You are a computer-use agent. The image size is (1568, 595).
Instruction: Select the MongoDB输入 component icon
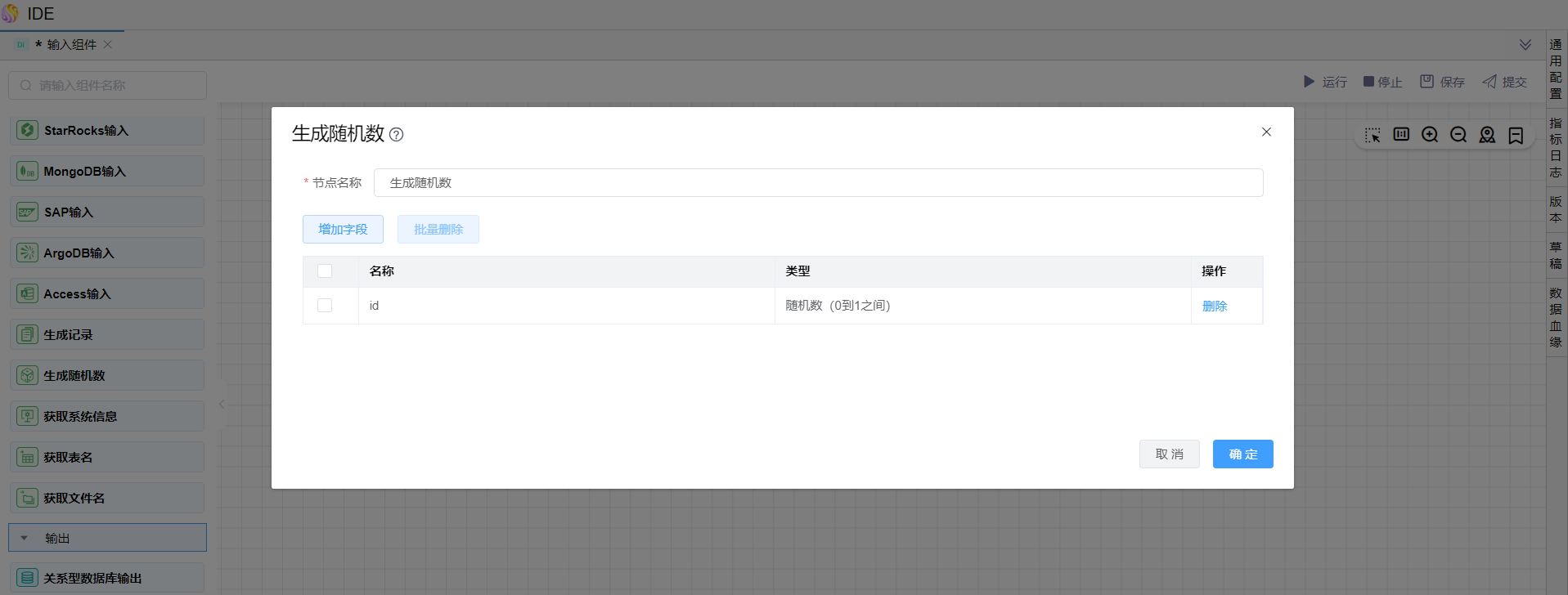[27, 171]
